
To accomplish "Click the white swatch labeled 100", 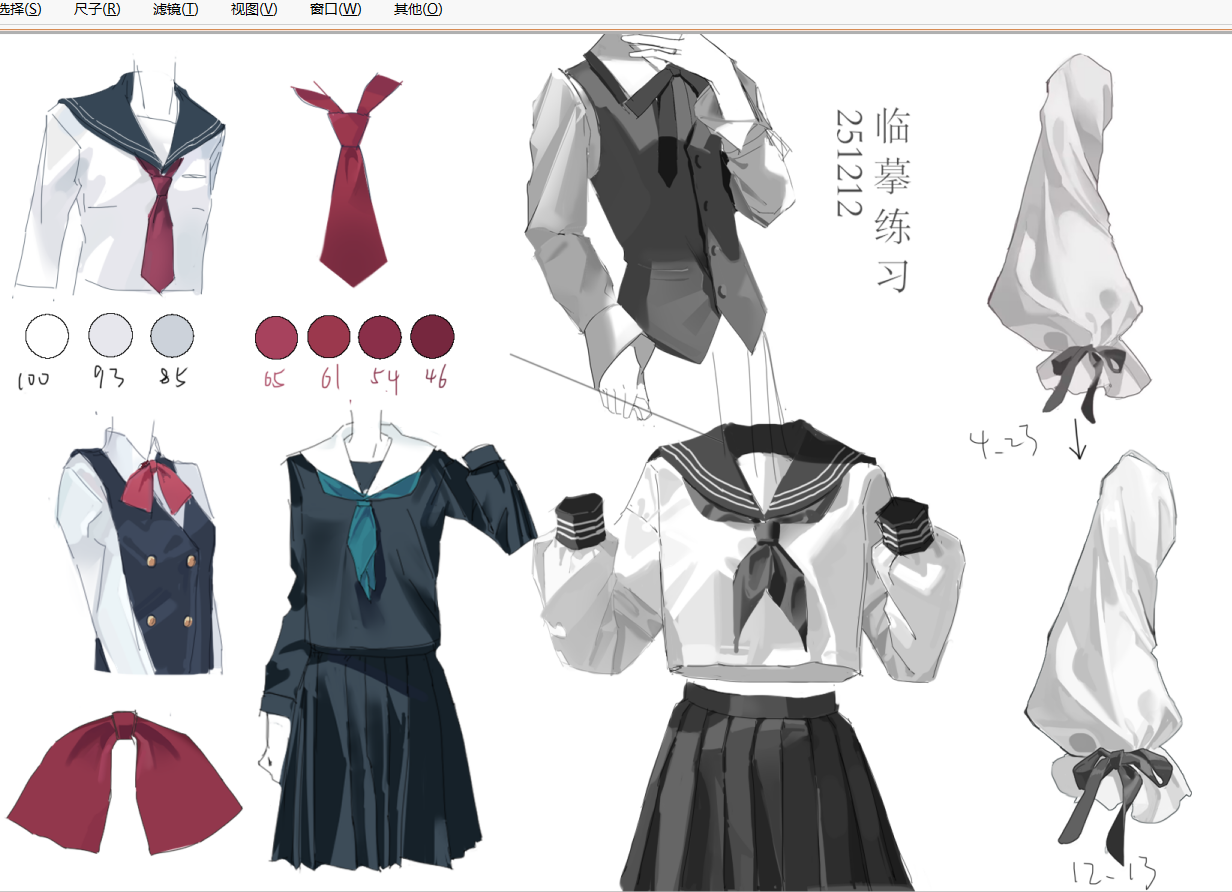I will (x=47, y=335).
